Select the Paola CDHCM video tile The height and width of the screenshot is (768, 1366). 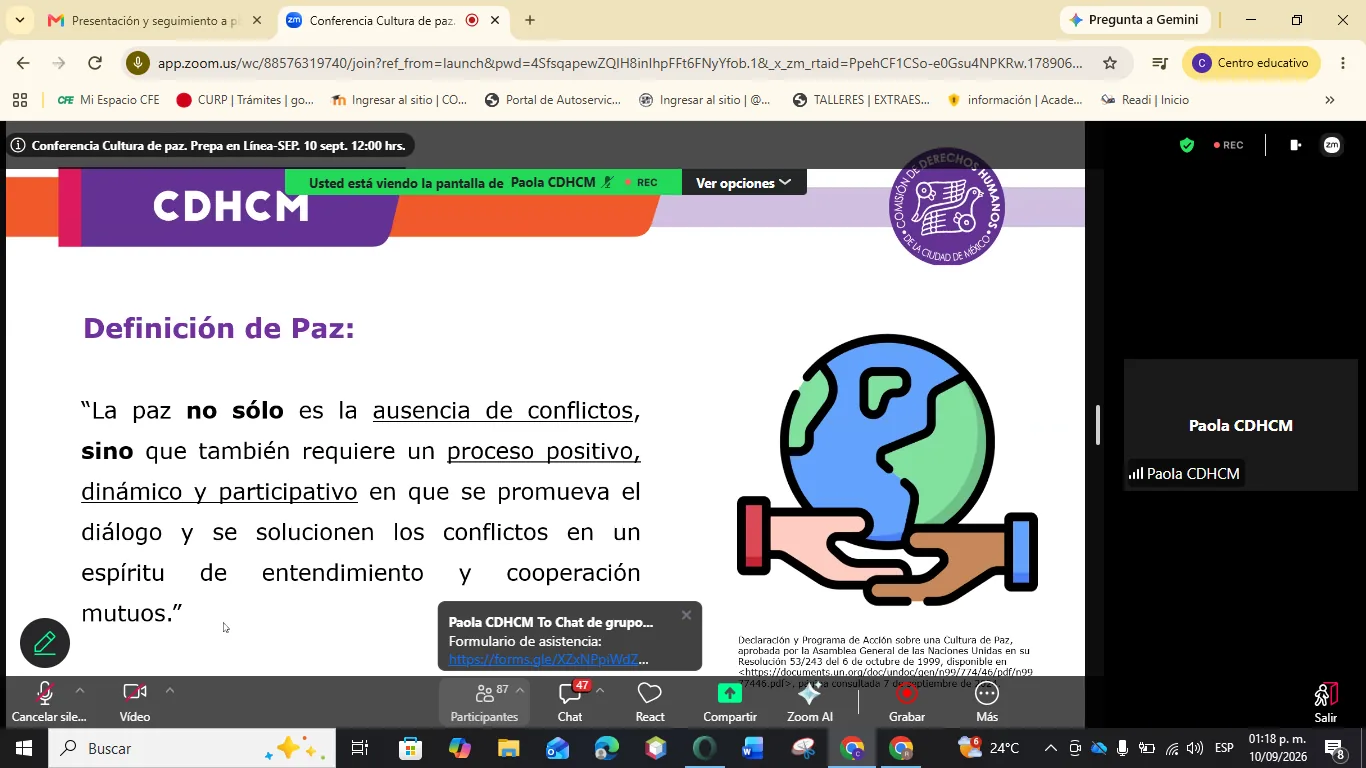(x=1240, y=425)
